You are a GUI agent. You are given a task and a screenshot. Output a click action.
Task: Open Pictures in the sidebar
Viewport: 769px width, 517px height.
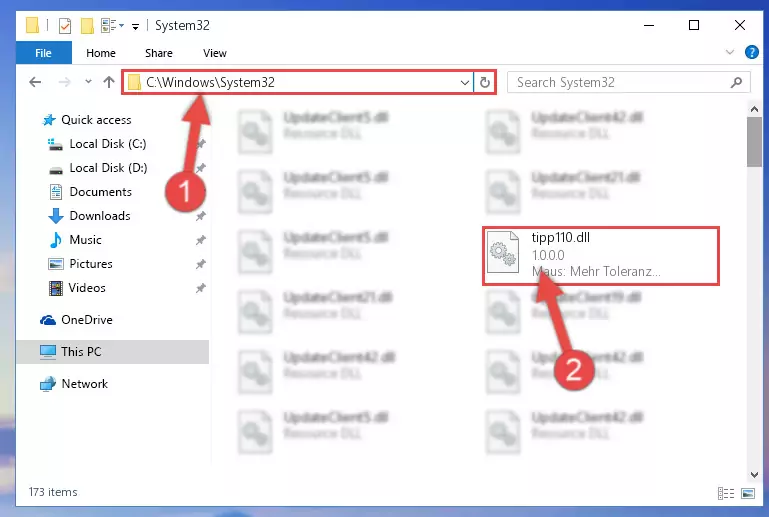(x=91, y=264)
